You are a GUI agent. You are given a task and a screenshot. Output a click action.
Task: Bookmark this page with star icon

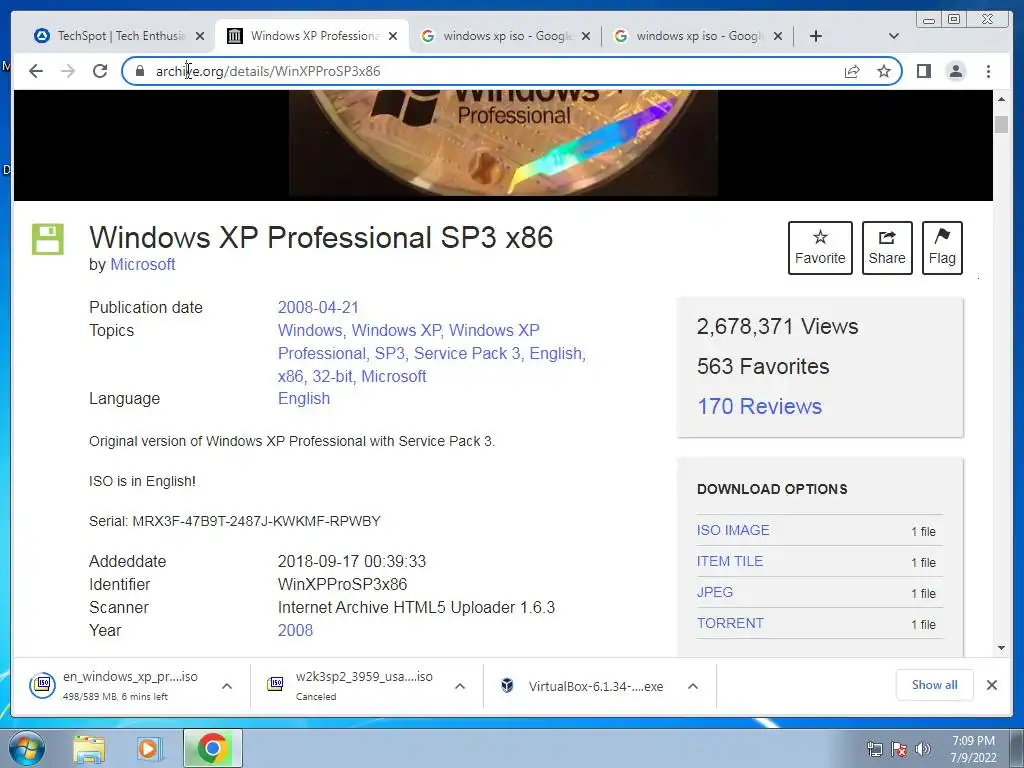point(884,71)
